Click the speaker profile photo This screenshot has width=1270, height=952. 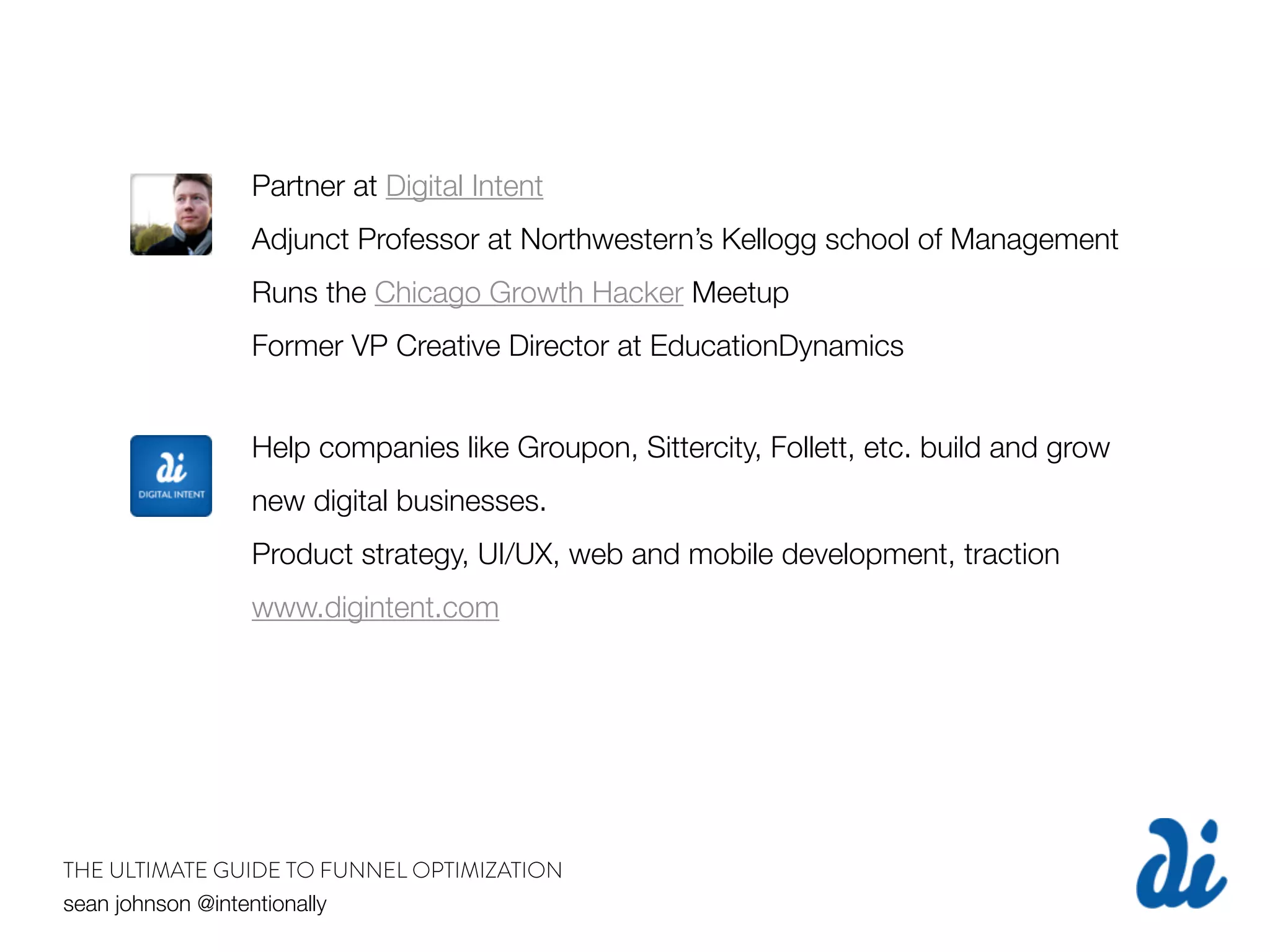pos(171,214)
